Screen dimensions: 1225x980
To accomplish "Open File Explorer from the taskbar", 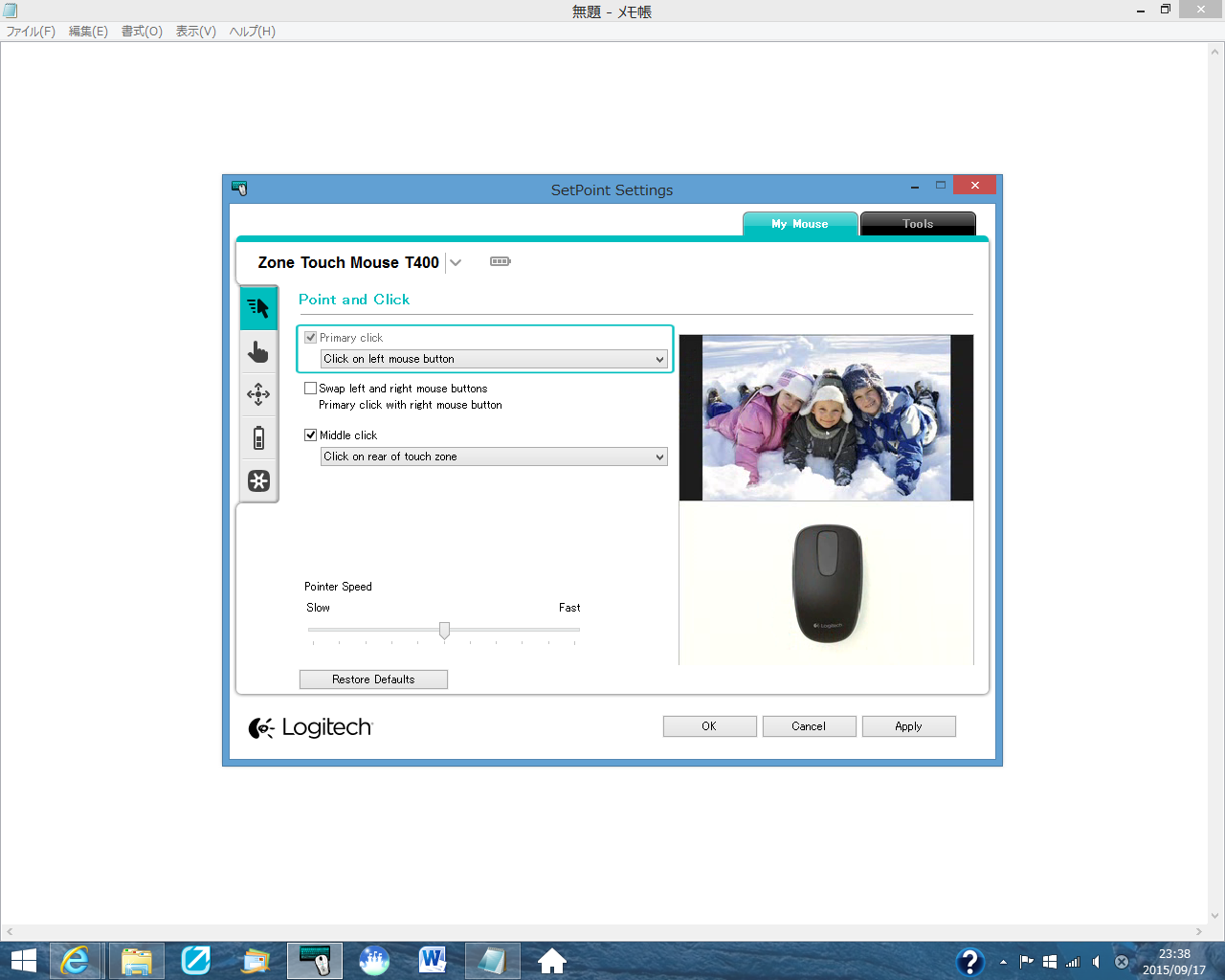I will [137, 961].
